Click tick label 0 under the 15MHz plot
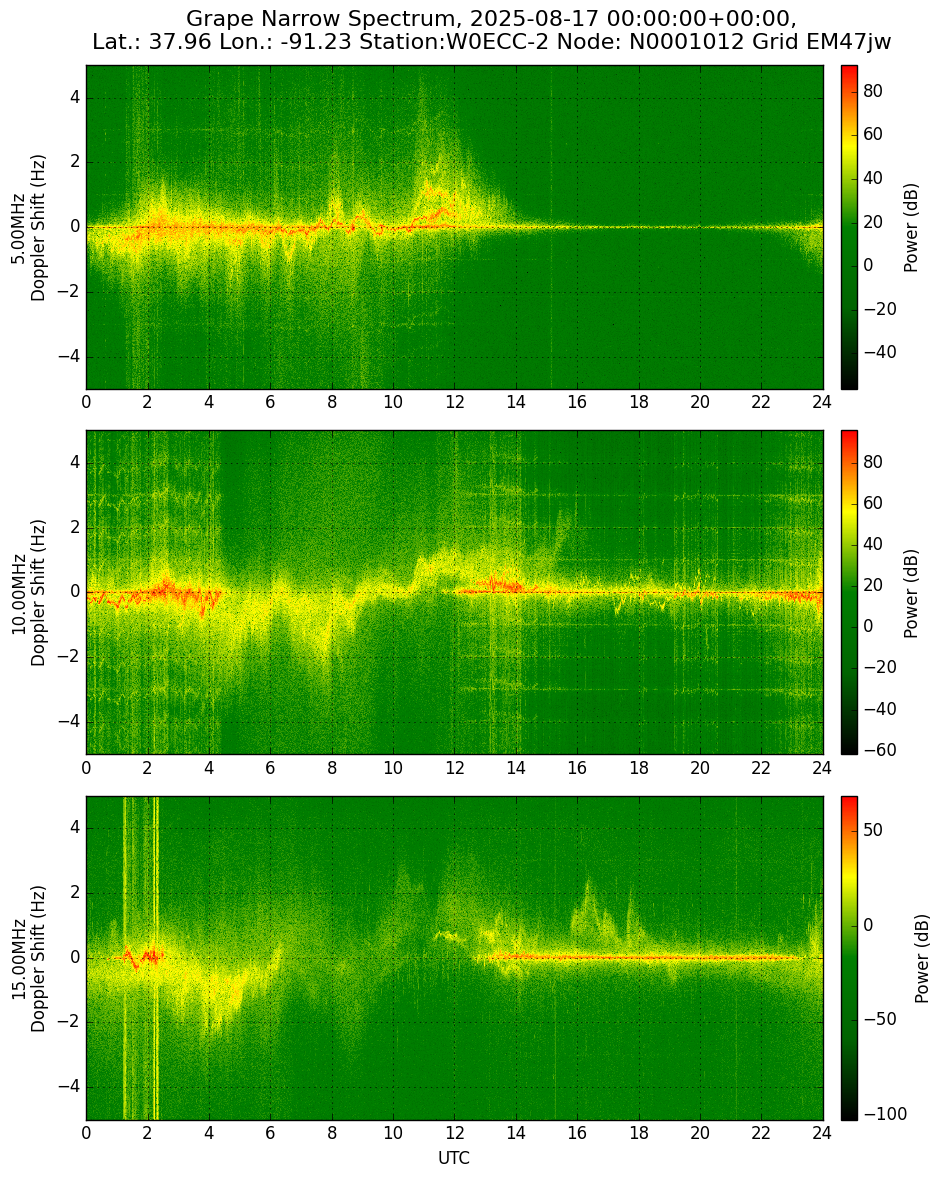 click(86, 1133)
